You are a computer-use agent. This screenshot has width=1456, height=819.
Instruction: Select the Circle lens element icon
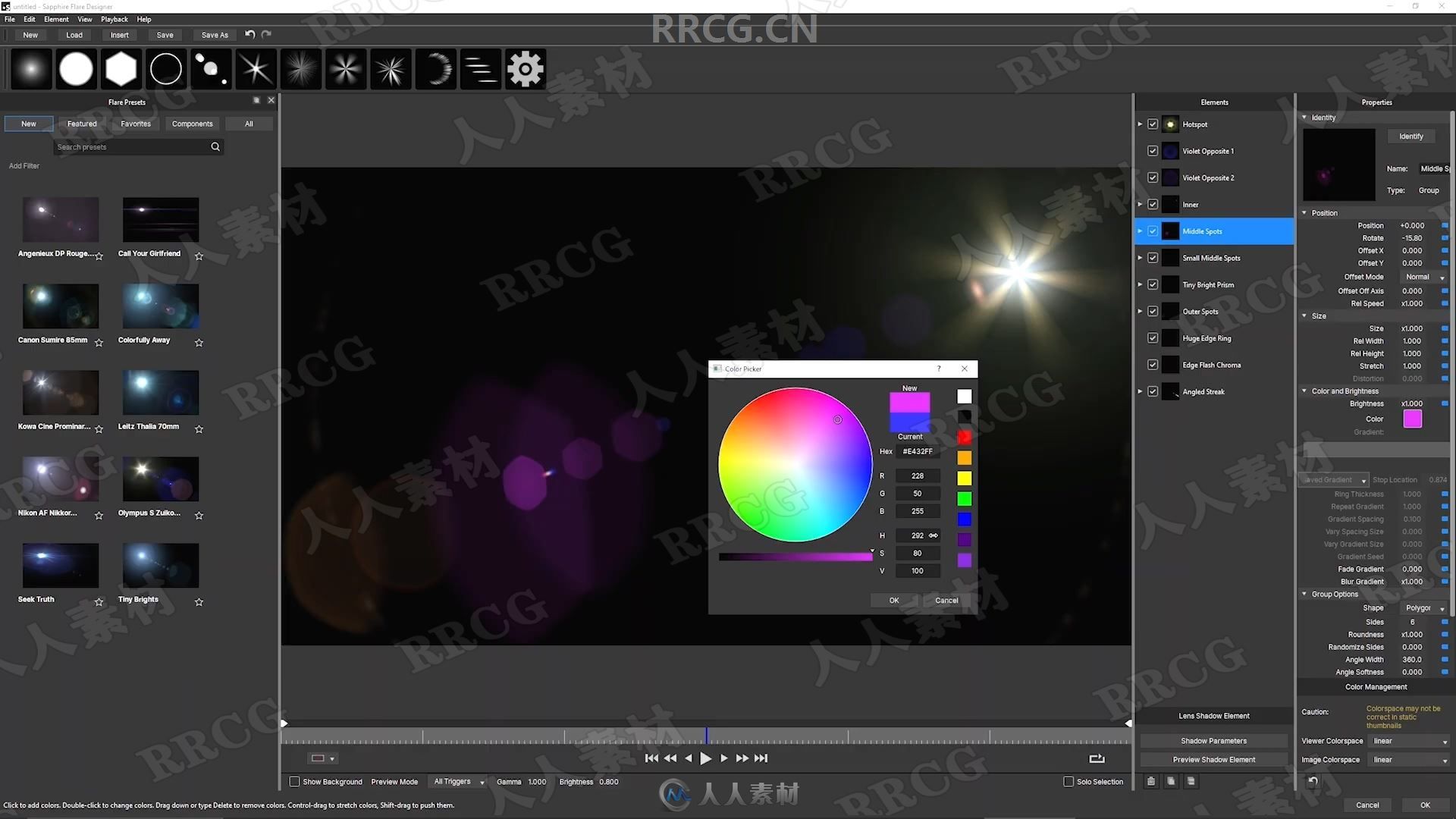[166, 69]
